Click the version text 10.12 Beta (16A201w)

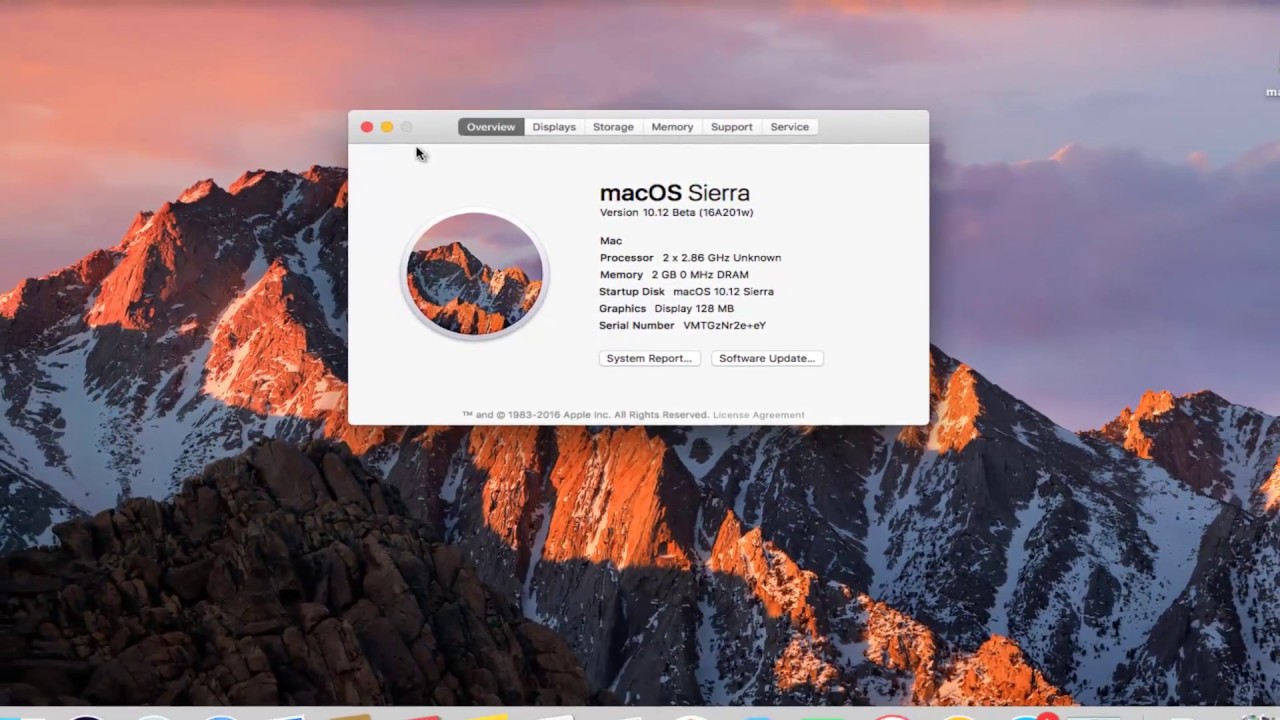click(x=676, y=212)
